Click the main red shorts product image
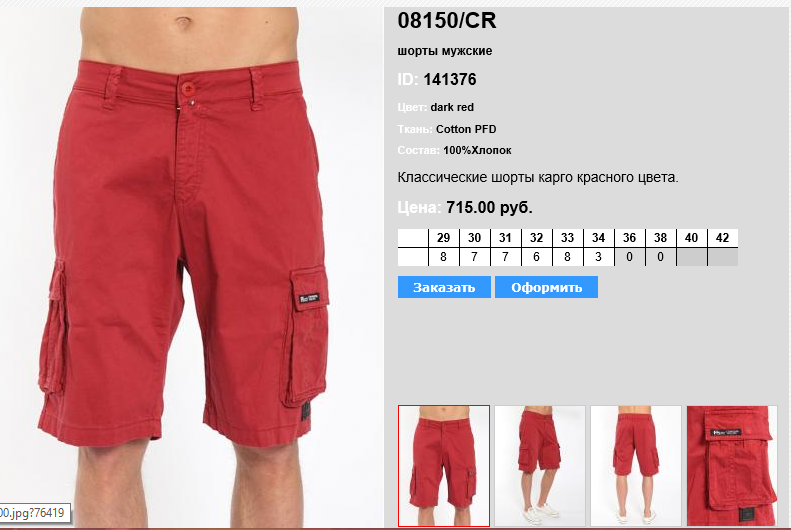The height and width of the screenshot is (530, 791). tap(191, 267)
